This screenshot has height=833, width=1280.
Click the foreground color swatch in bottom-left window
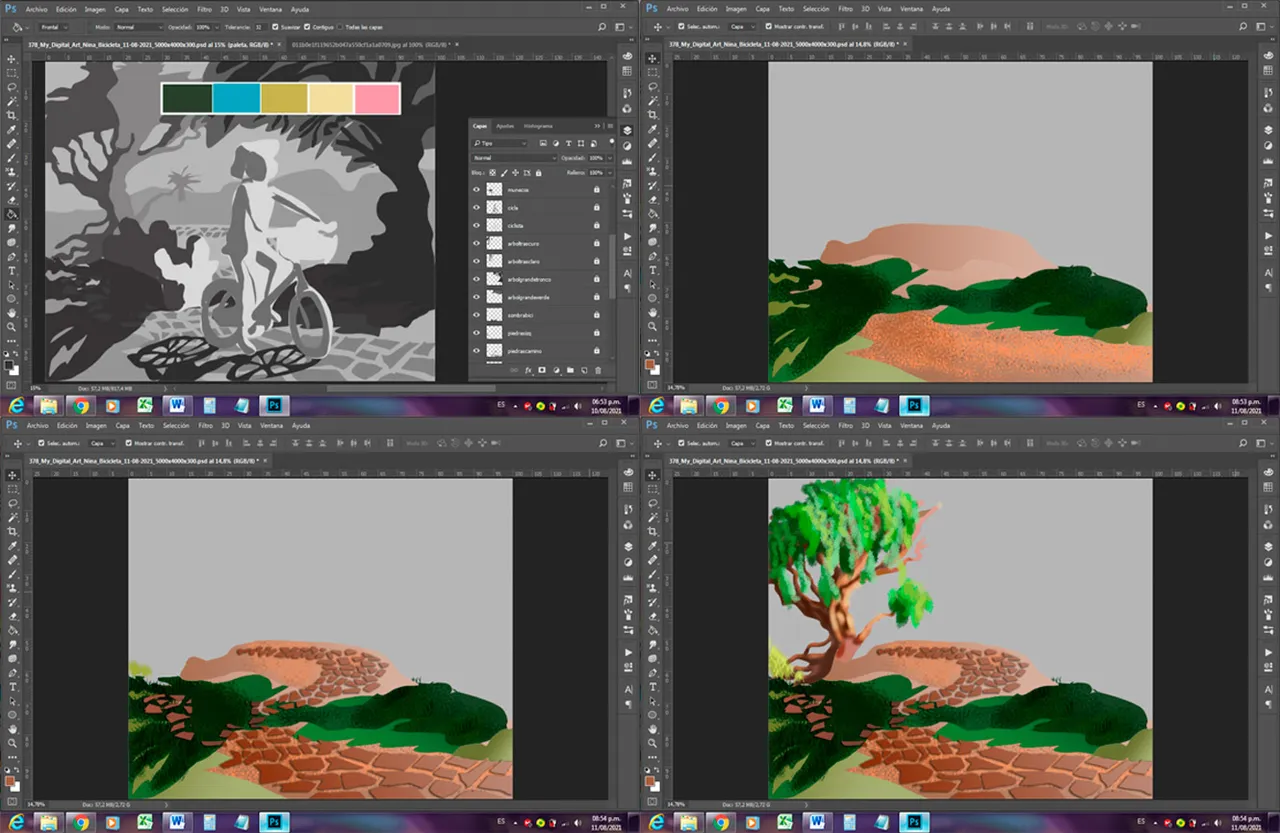coord(10,779)
